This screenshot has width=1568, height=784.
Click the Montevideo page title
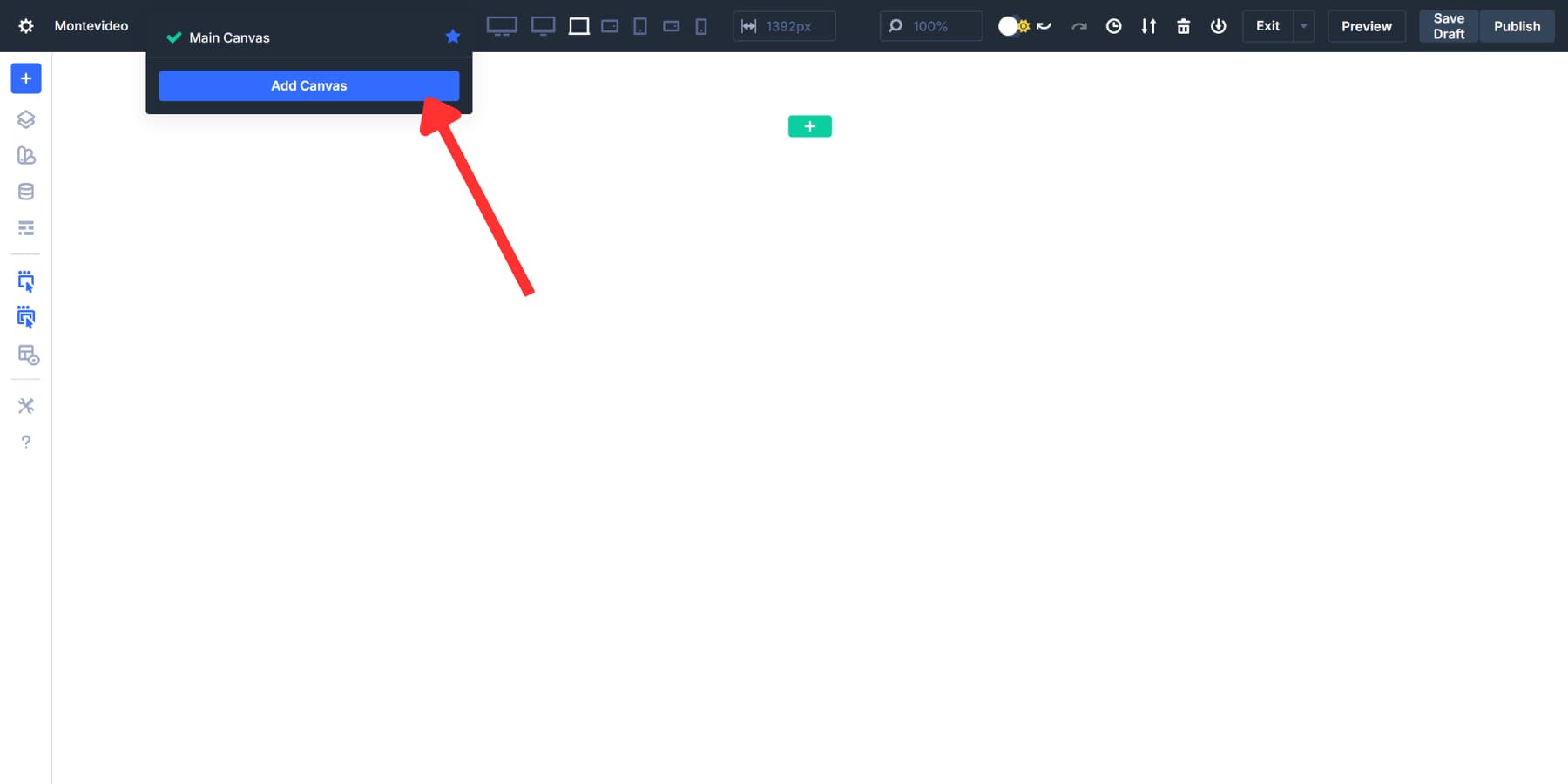click(91, 25)
